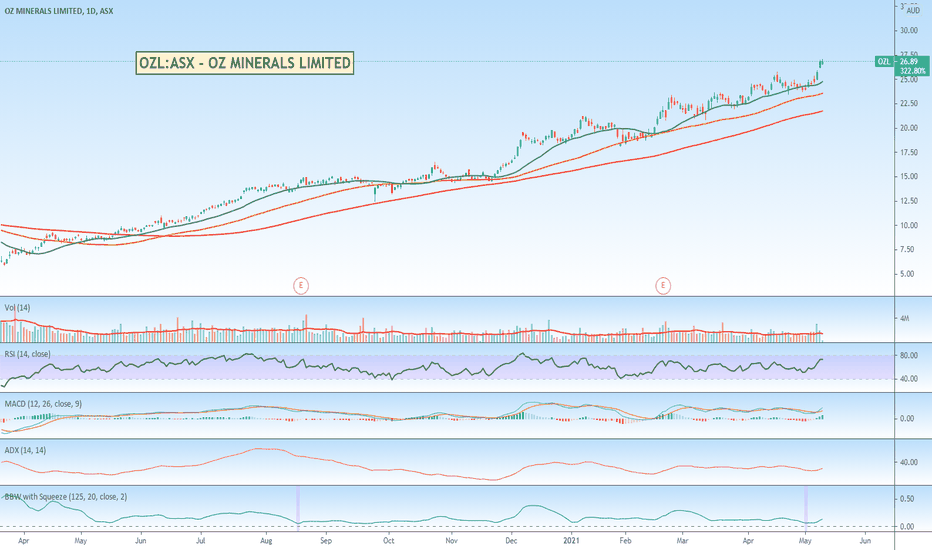The image size is (932, 550).
Task: Click the Feb label on the time axis
Action: pyautogui.click(x=625, y=540)
